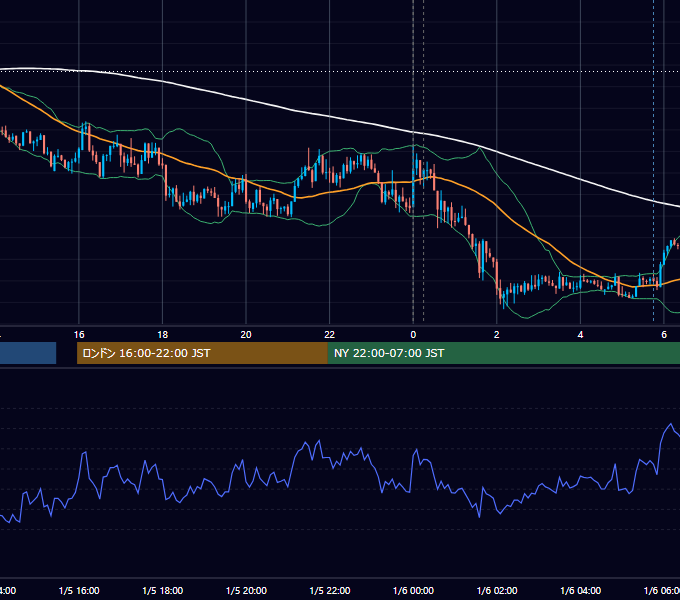Select the orange moving average line
The width and height of the screenshot is (680, 600).
(x=330, y=192)
